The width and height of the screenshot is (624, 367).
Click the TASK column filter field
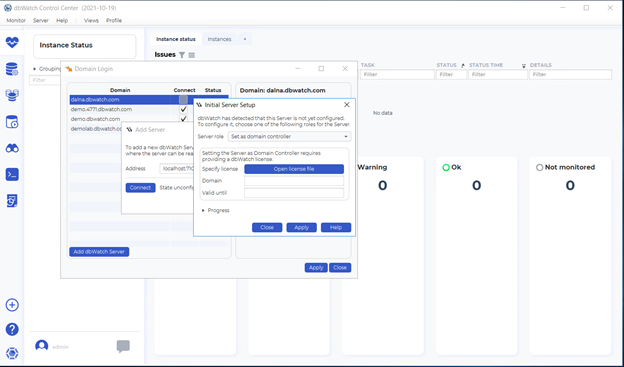tap(397, 74)
